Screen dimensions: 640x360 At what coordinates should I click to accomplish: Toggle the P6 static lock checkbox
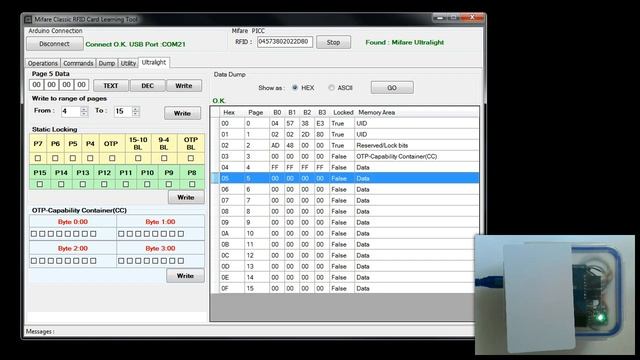[x=55, y=158]
